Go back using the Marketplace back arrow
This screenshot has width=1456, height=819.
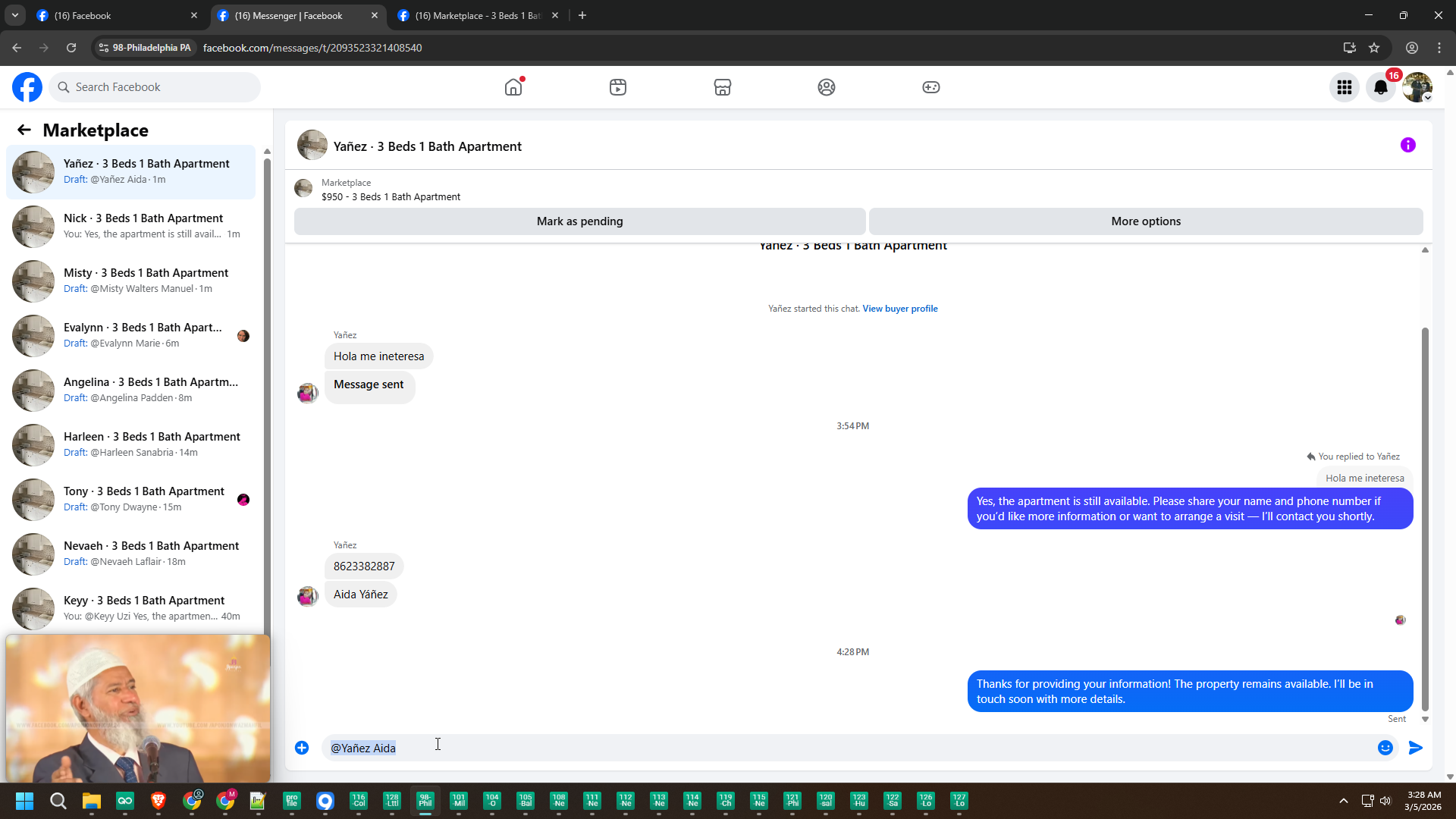click(x=24, y=130)
